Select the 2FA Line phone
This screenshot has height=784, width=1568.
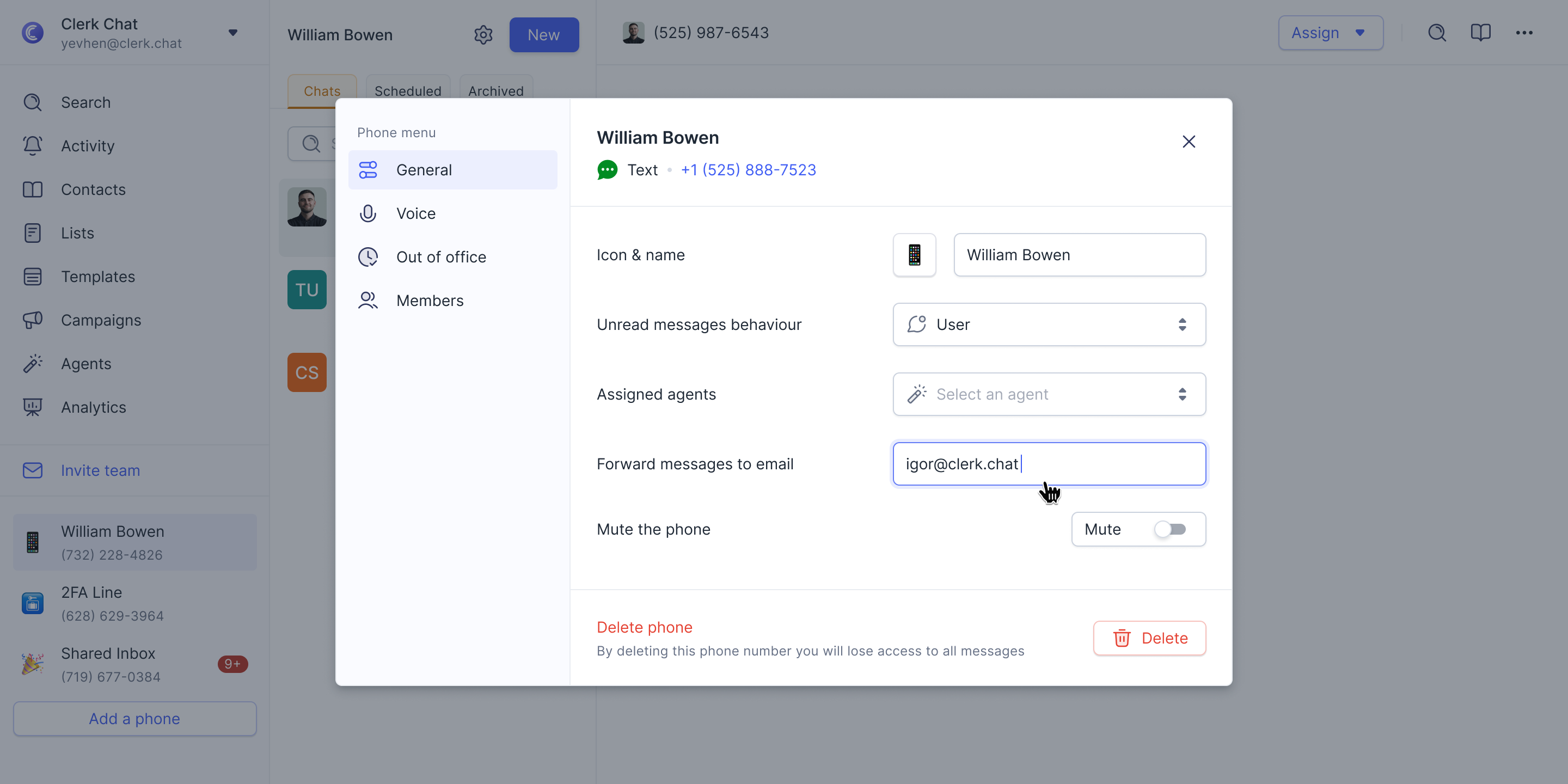134,603
